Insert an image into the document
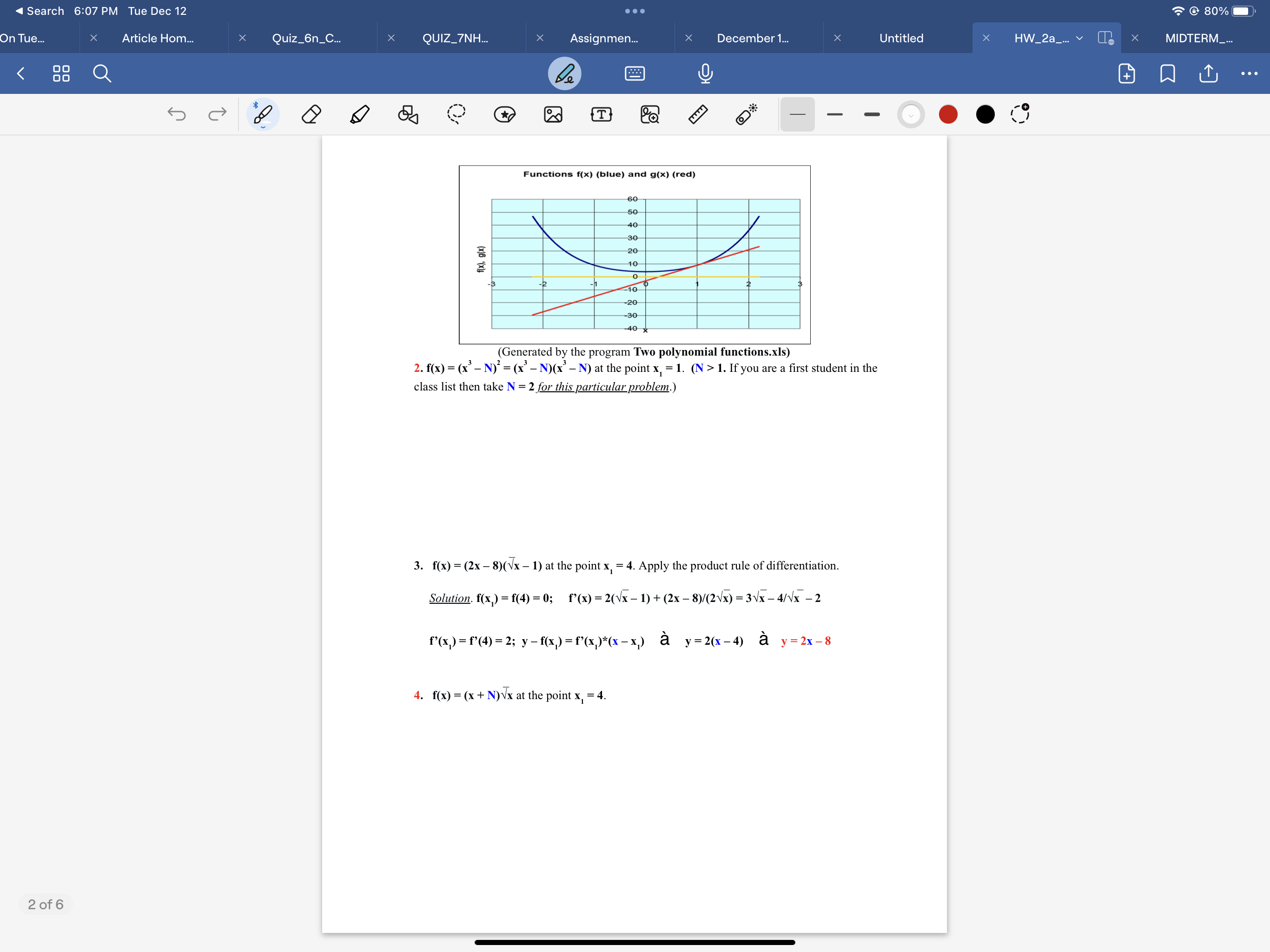 [x=553, y=114]
